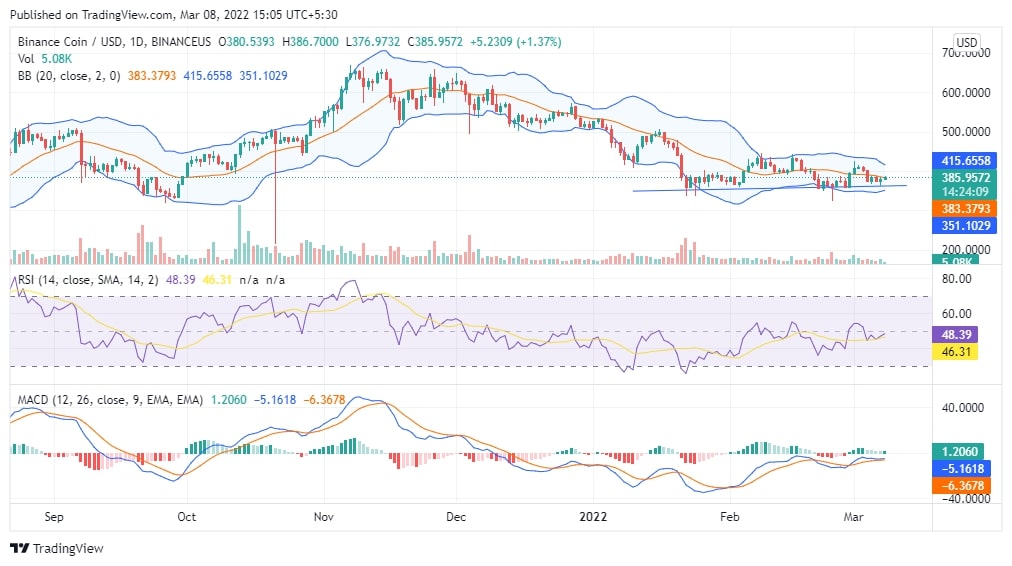Click the C385.9572 close value
This screenshot has width=1012, height=566.
coord(435,42)
